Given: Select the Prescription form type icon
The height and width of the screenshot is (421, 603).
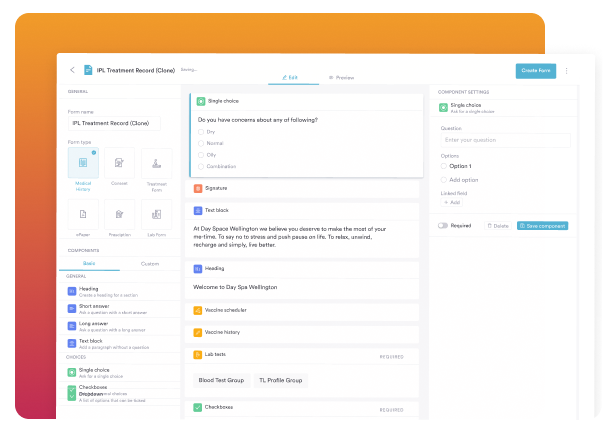Looking at the screenshot, I should click(119, 214).
